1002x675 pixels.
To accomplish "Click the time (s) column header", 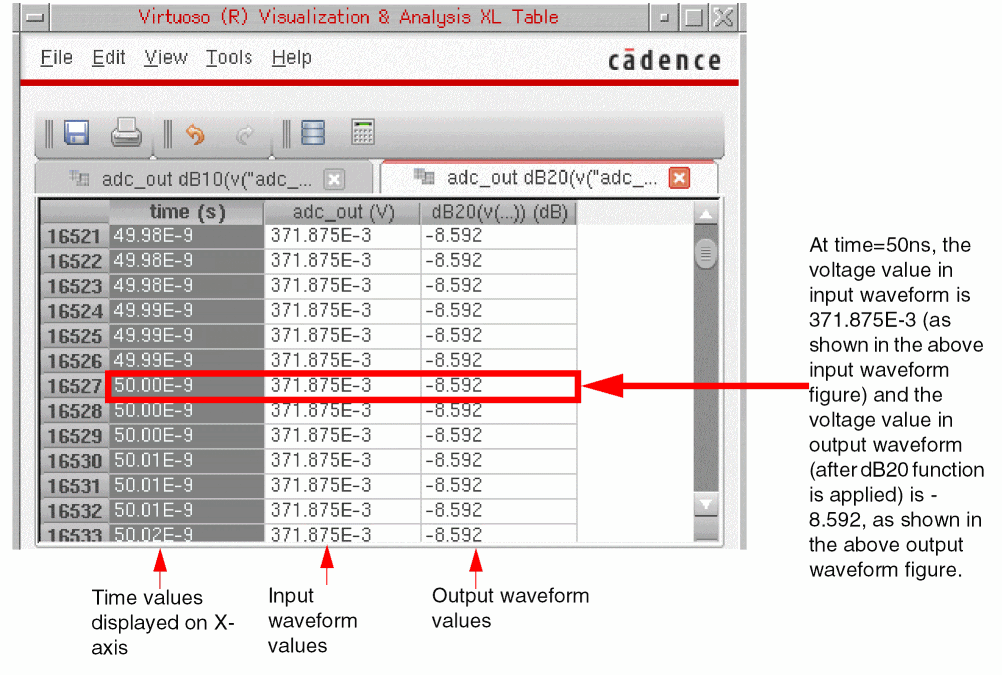I will click(x=187, y=212).
